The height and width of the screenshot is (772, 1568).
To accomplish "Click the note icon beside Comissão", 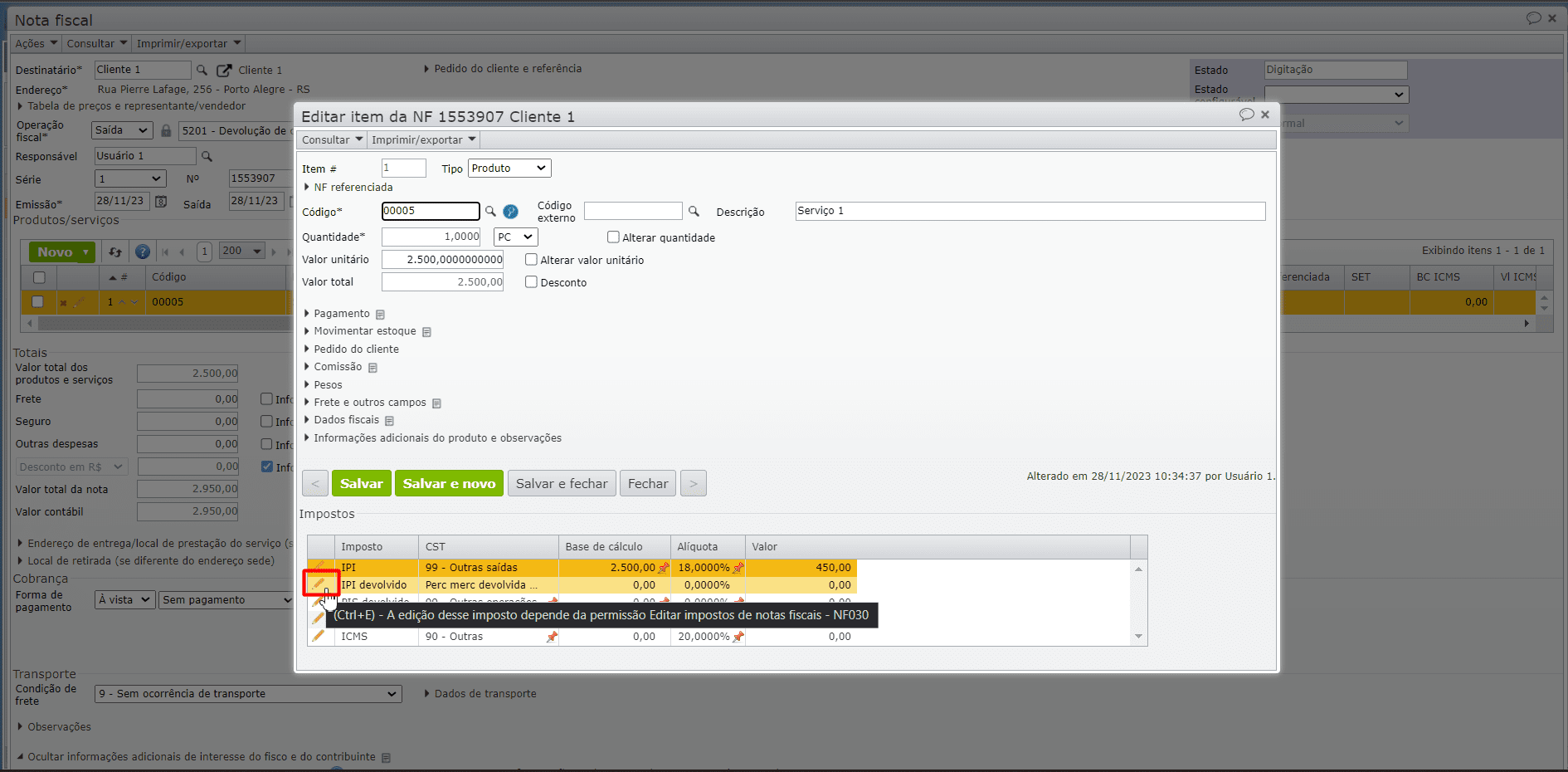I will 373,368.
